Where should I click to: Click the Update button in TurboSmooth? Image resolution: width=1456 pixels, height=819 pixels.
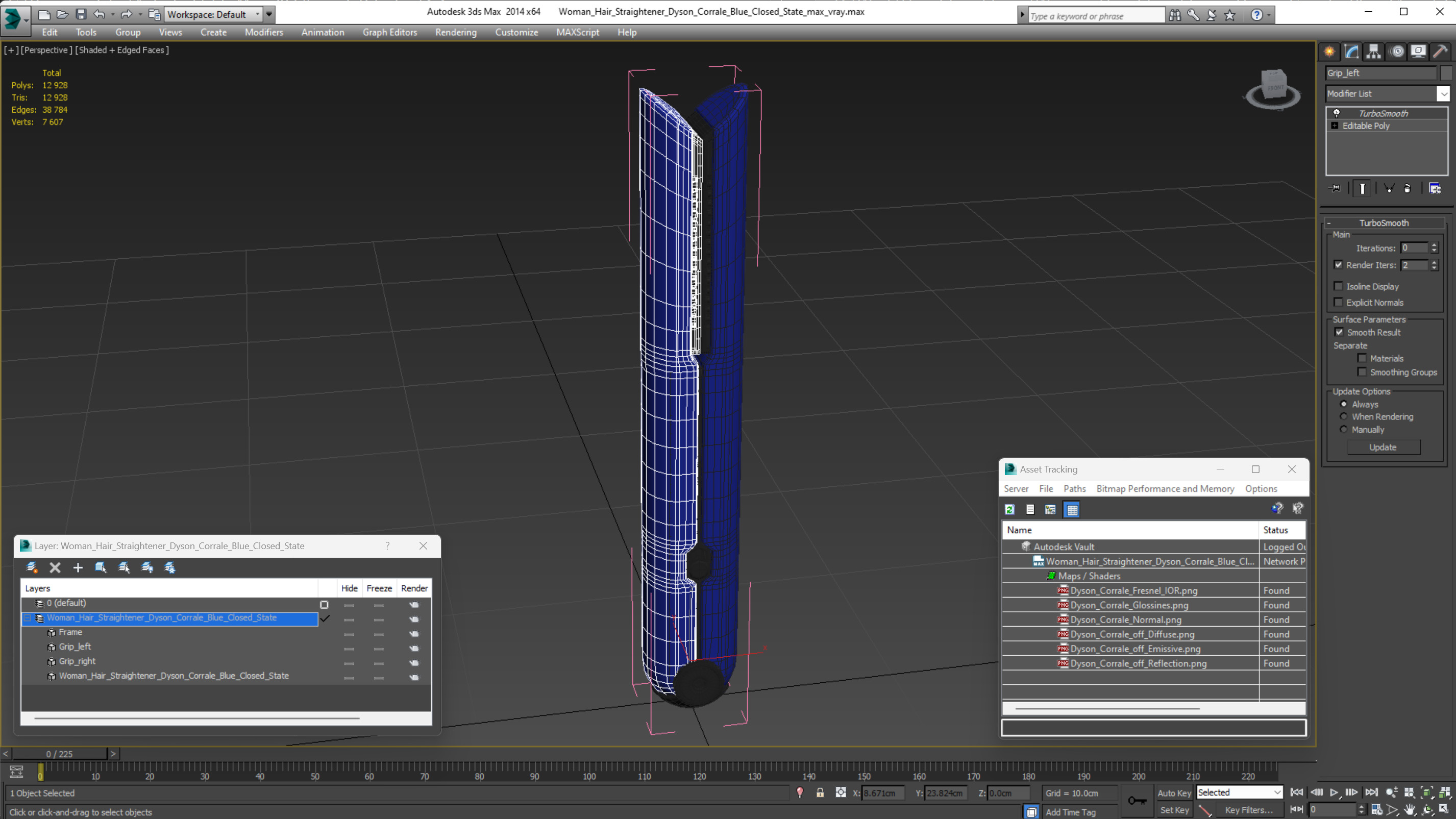(1383, 447)
